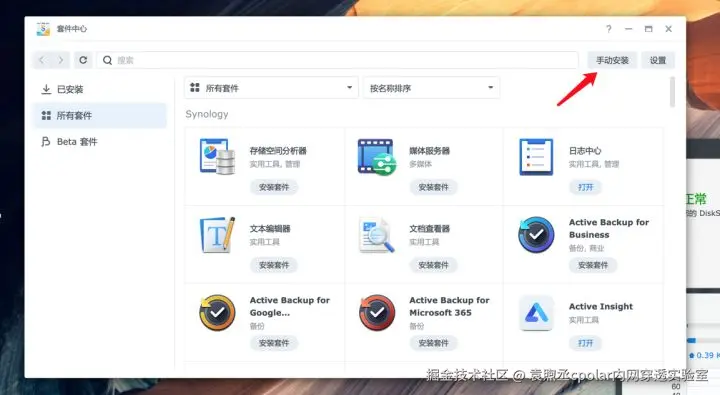
Task: Expand the 所有套件 category dropdown
Action: (271, 88)
